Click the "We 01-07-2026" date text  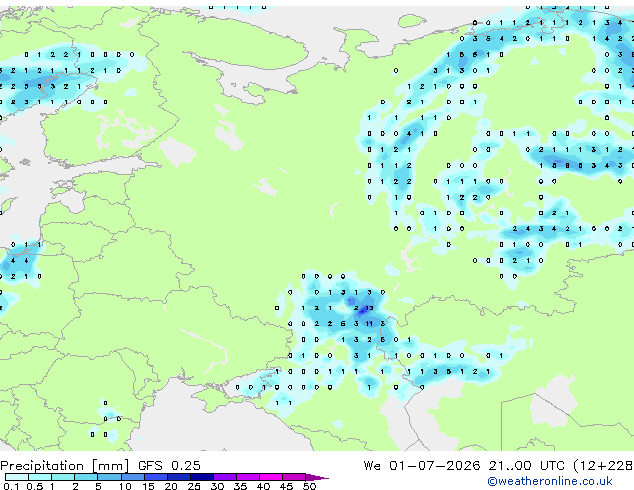click(x=422, y=466)
